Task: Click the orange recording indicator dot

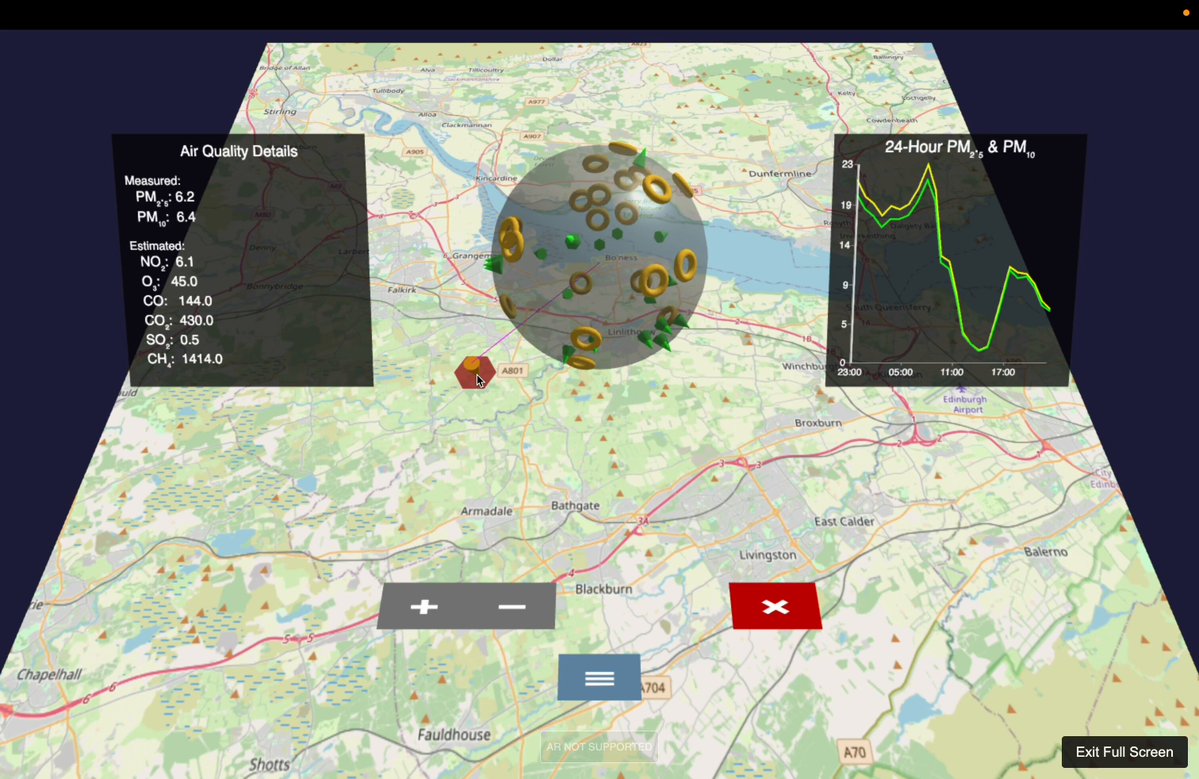Action: tap(1186, 13)
